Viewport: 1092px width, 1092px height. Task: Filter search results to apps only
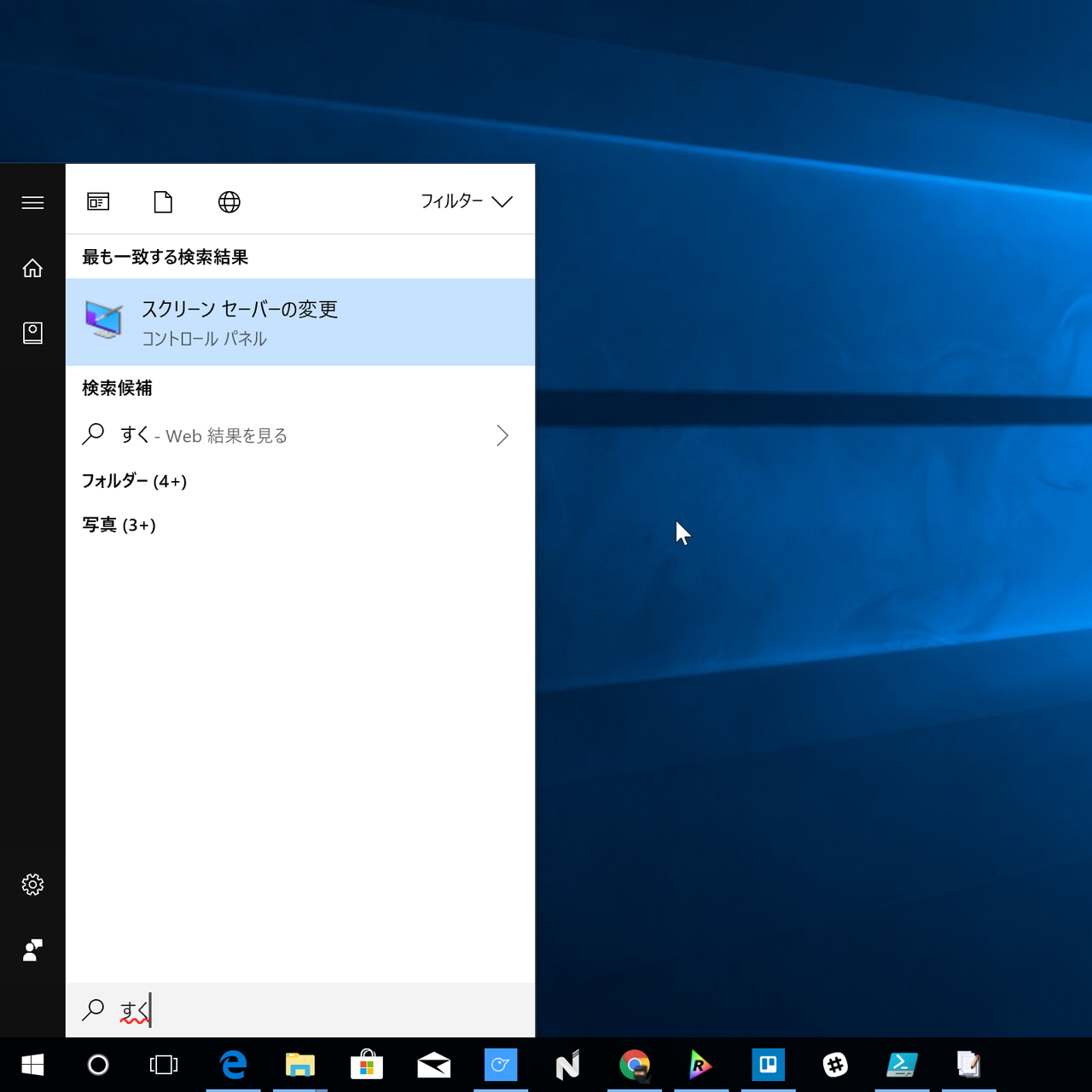[x=97, y=202]
